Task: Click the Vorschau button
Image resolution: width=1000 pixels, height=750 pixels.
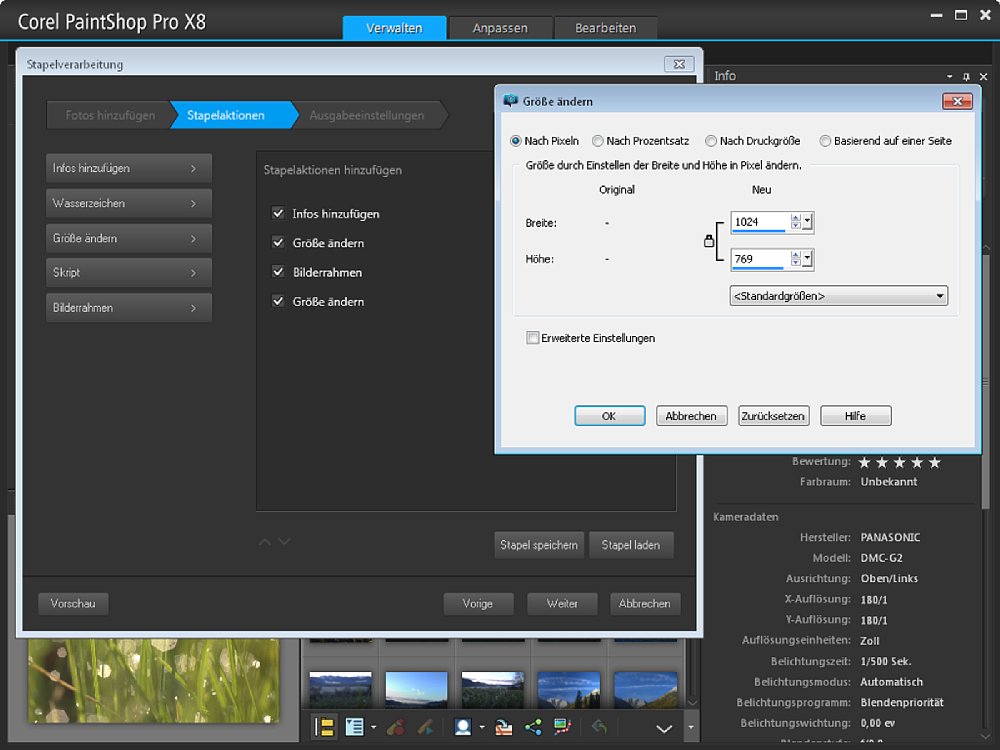Action: 73,604
